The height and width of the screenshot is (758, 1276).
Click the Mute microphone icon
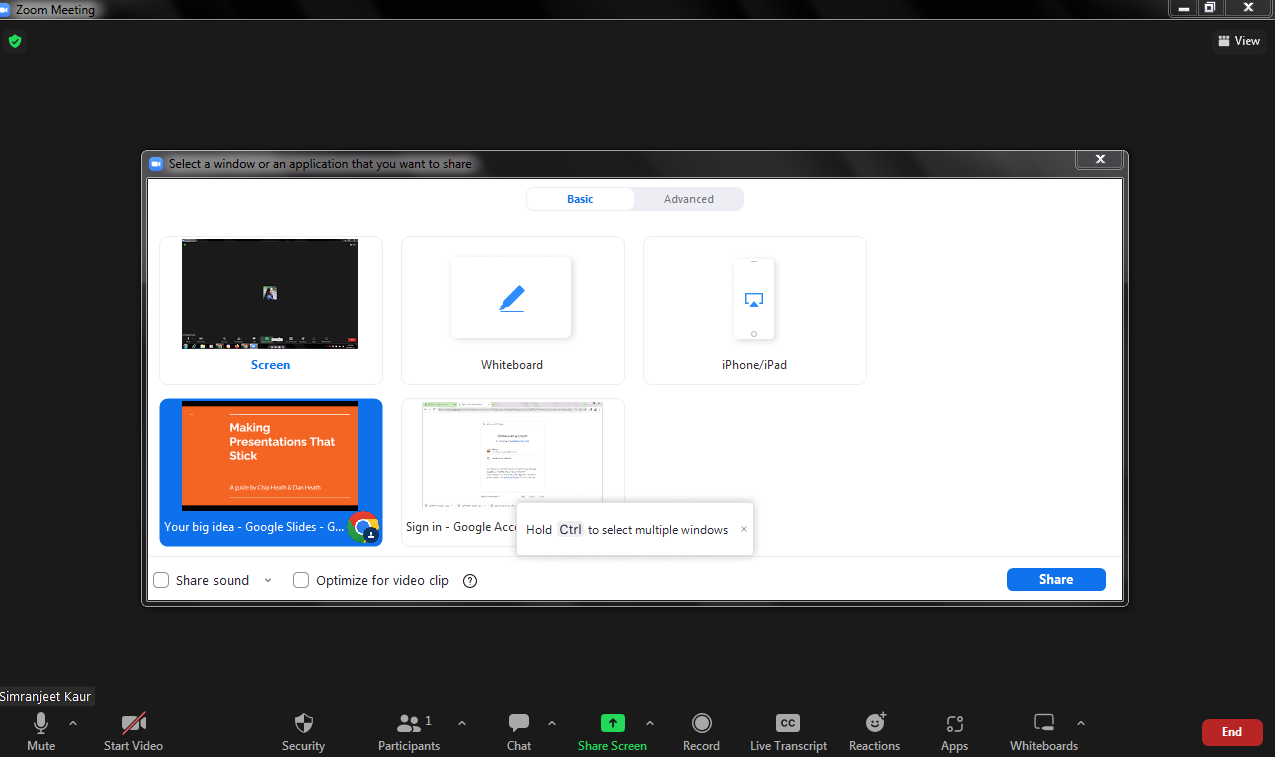(x=41, y=724)
